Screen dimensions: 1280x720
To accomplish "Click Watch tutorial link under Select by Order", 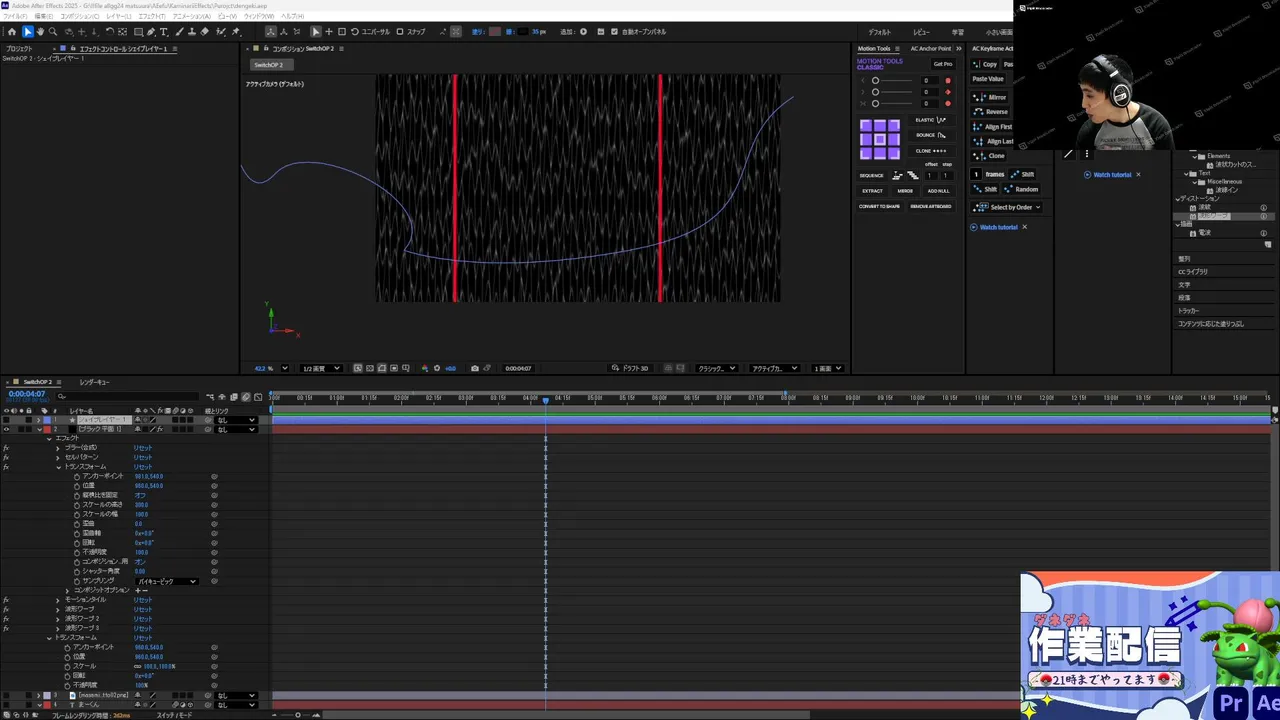I will [x=999, y=227].
